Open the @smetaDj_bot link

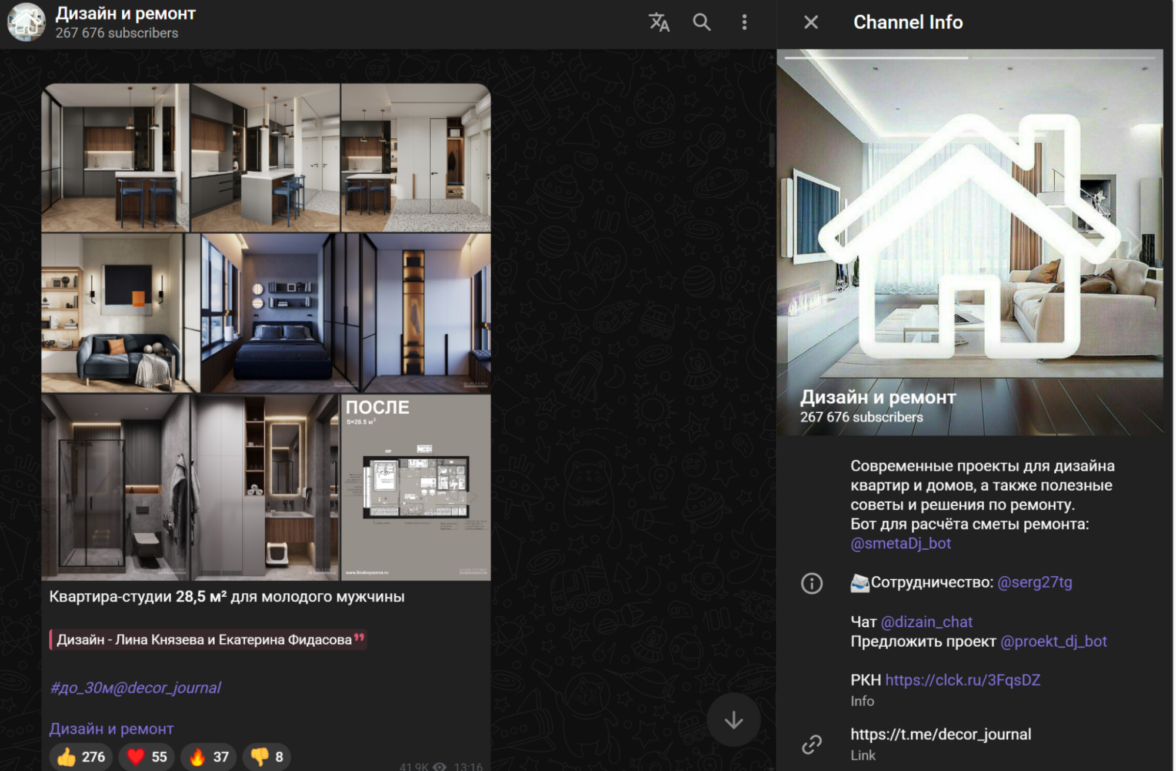(x=900, y=544)
